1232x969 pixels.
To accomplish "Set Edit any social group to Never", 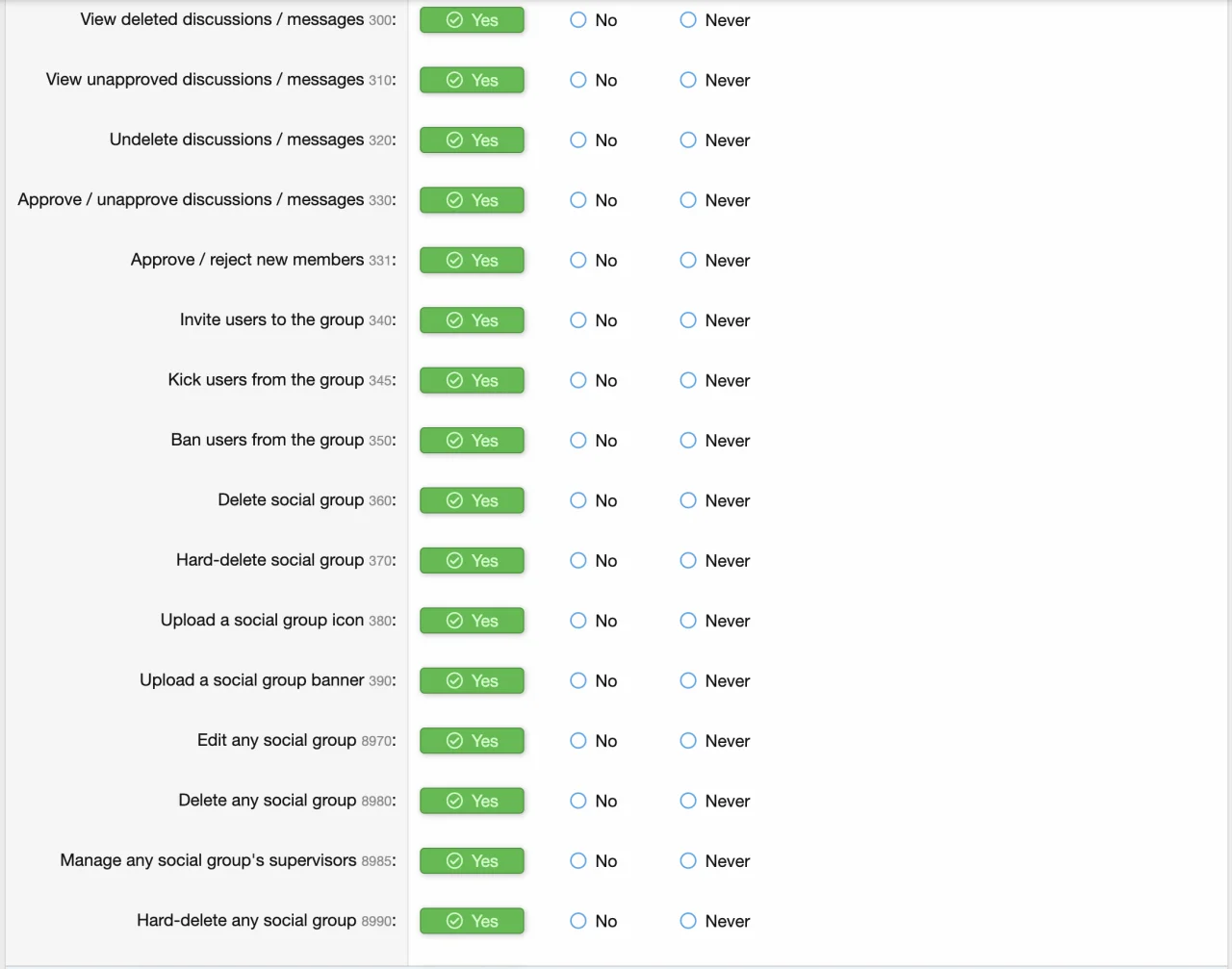I will (688, 741).
